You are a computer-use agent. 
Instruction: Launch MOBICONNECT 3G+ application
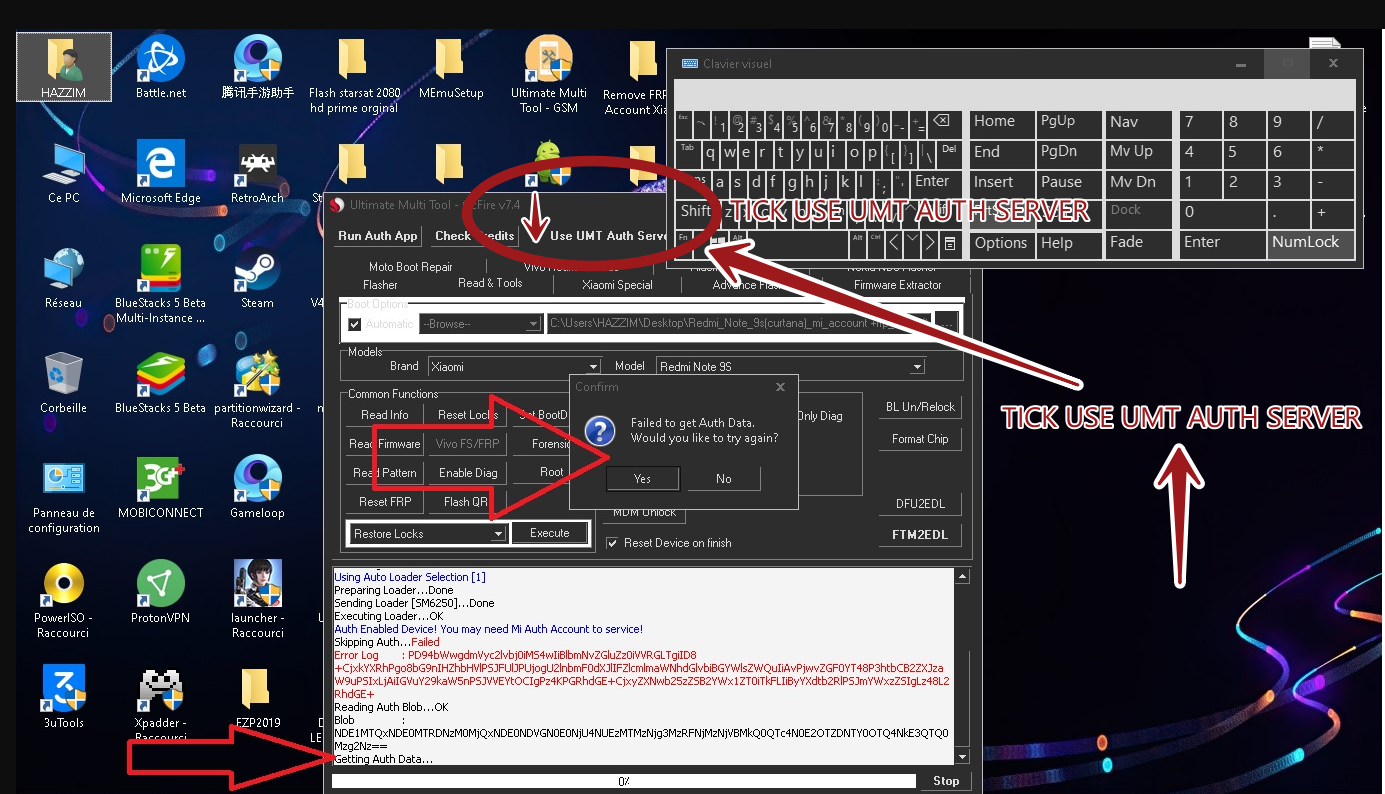[161, 487]
